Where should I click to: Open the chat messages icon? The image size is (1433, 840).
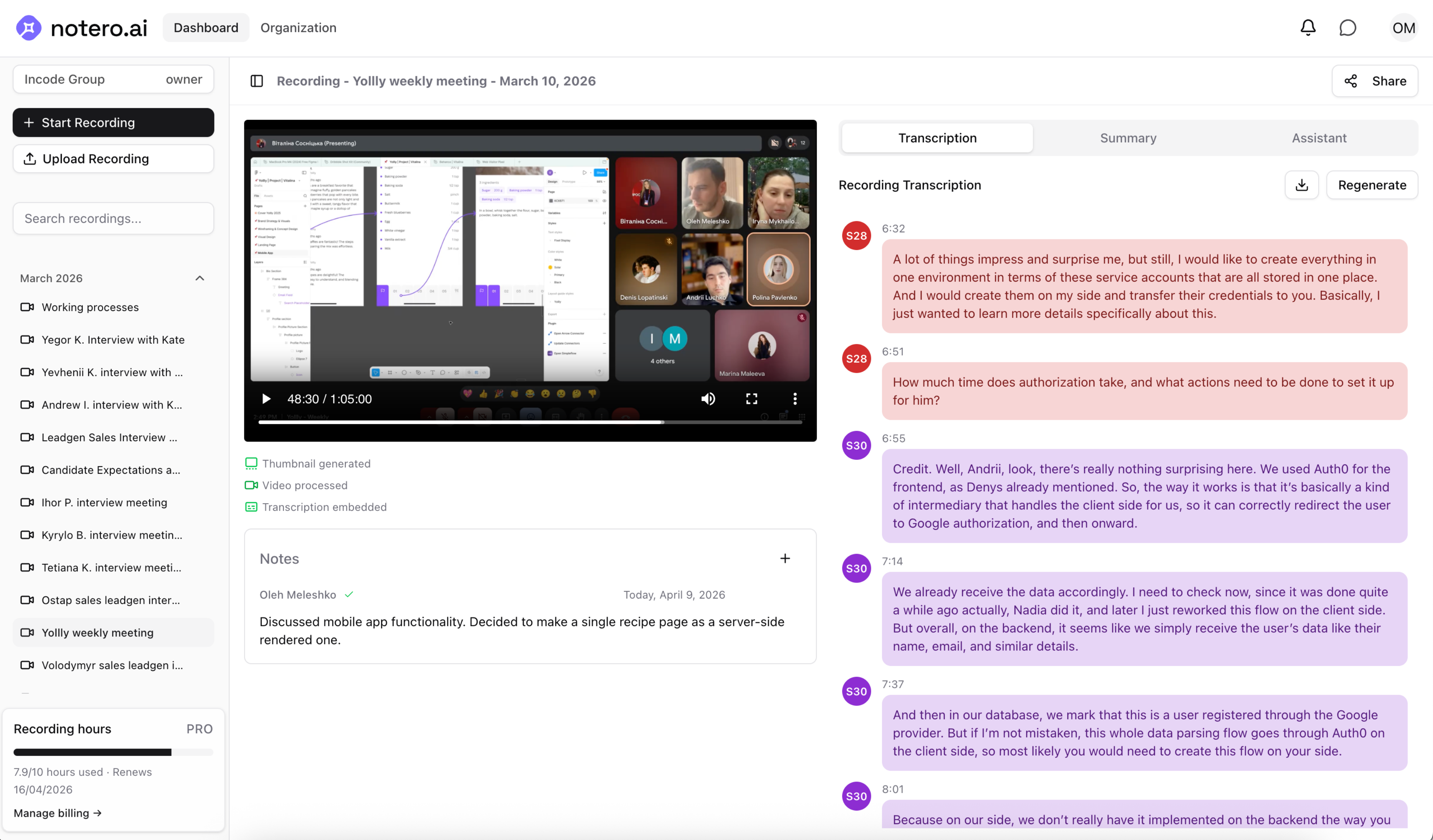[1347, 27]
